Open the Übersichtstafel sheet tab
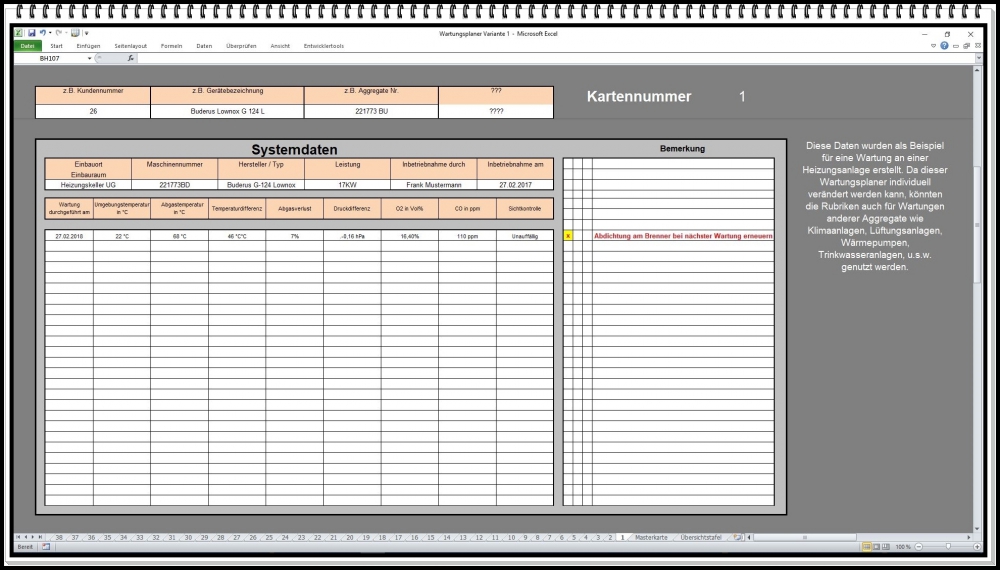 tap(700, 537)
